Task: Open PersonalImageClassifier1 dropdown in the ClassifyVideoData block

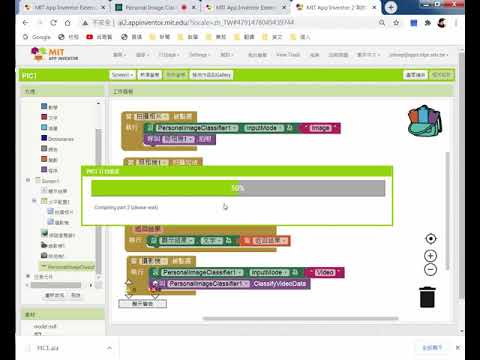Action: pos(209,284)
